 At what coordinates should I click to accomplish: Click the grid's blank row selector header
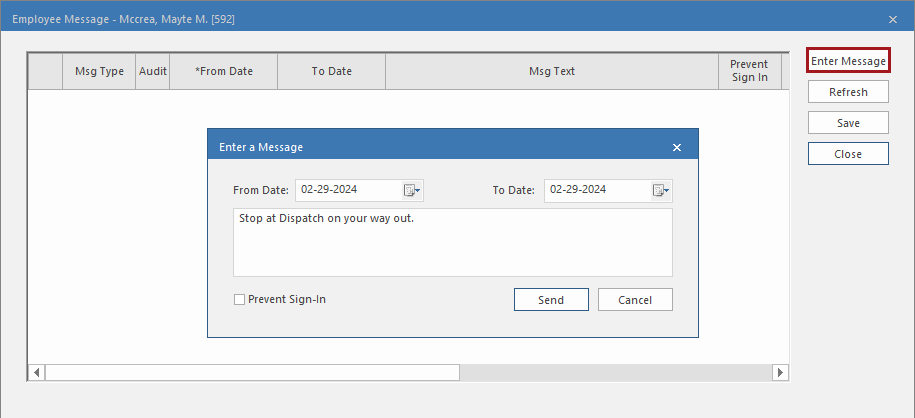tap(46, 71)
